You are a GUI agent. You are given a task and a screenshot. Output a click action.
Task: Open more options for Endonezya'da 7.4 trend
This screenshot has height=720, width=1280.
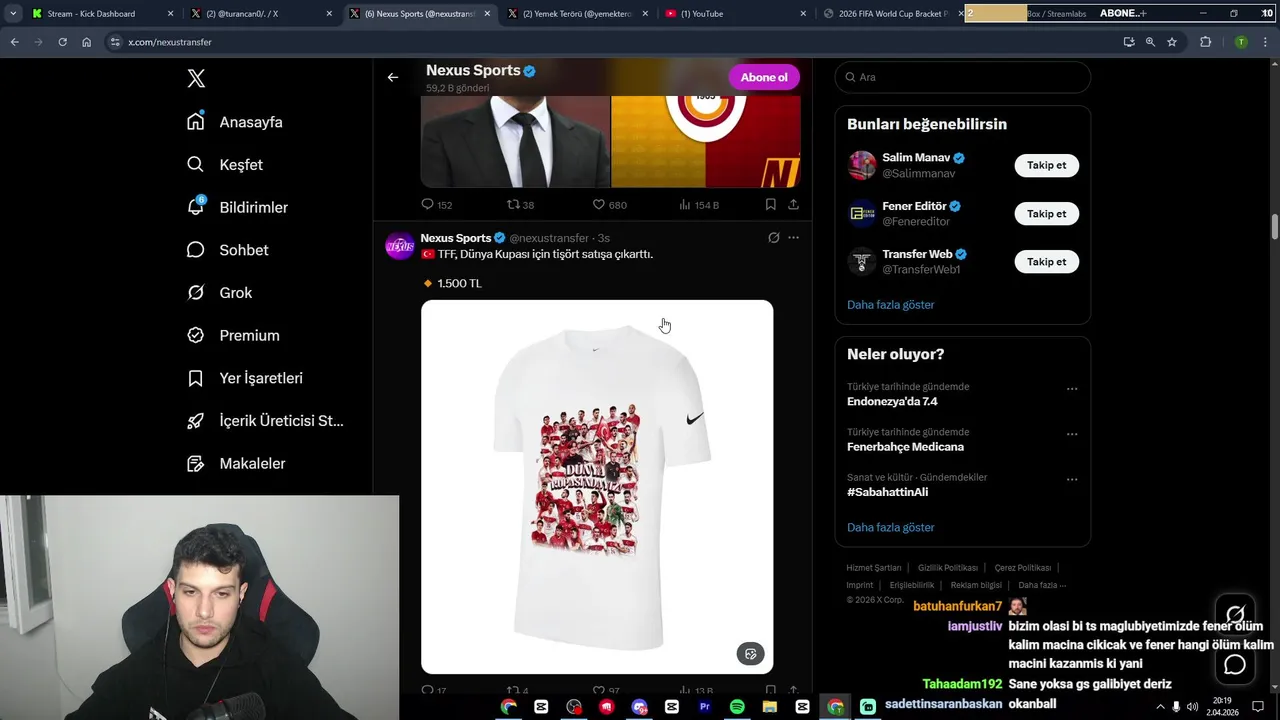click(1072, 389)
